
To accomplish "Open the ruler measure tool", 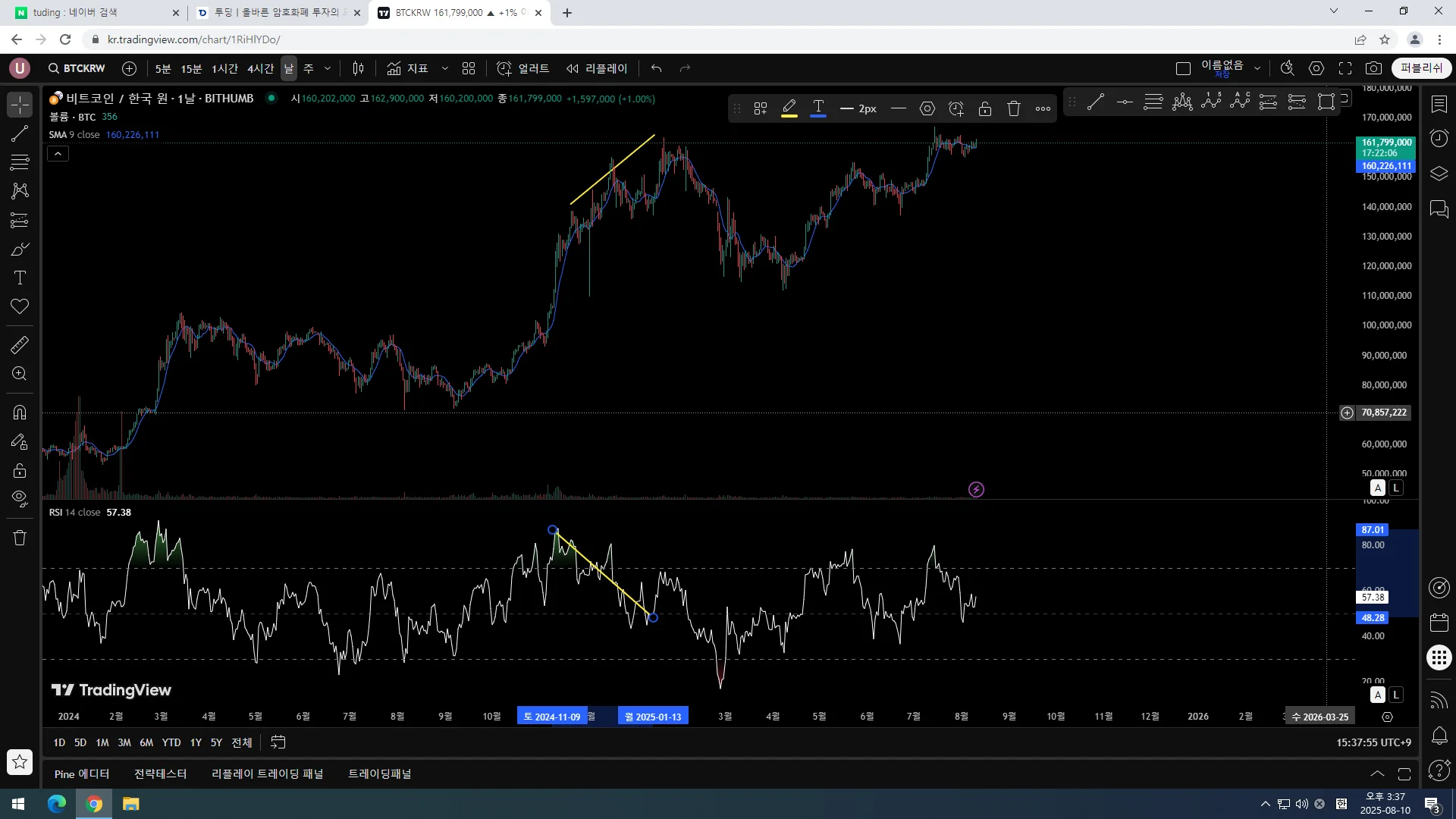I will [x=20, y=345].
